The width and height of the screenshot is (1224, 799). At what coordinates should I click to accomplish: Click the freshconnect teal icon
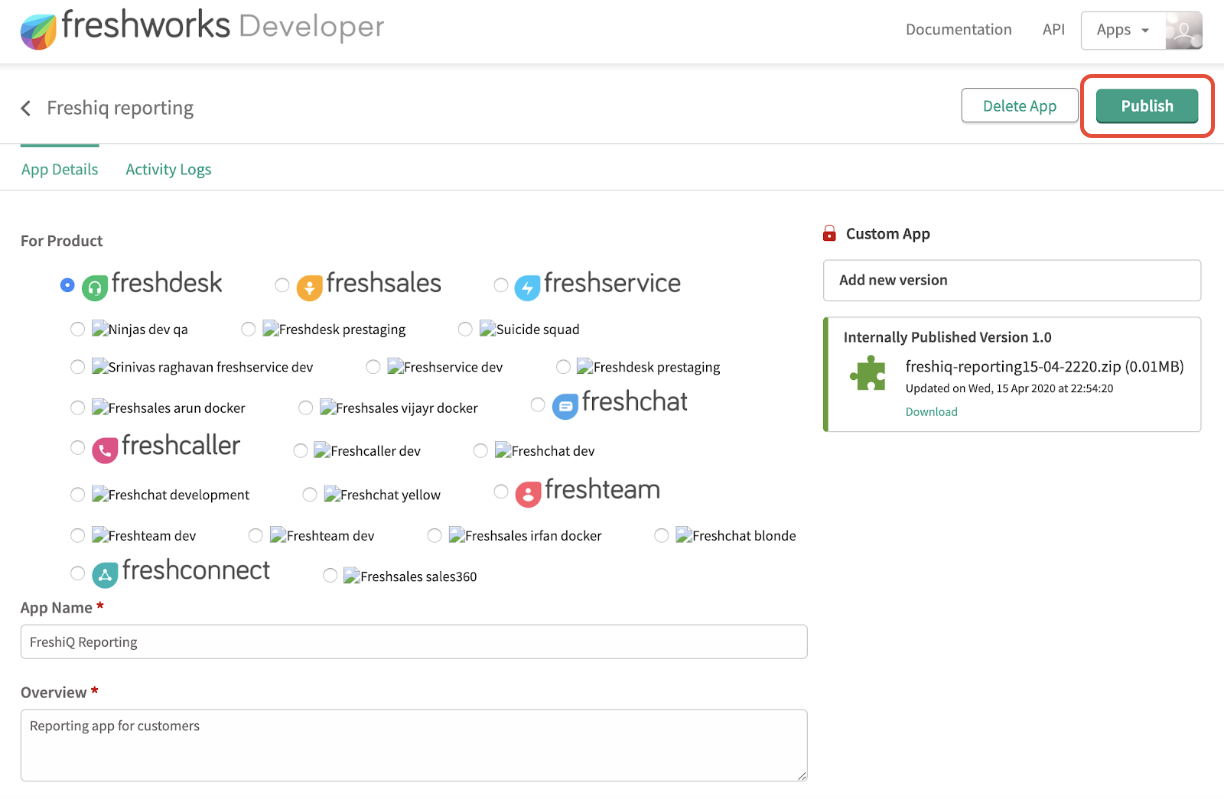[105, 574]
